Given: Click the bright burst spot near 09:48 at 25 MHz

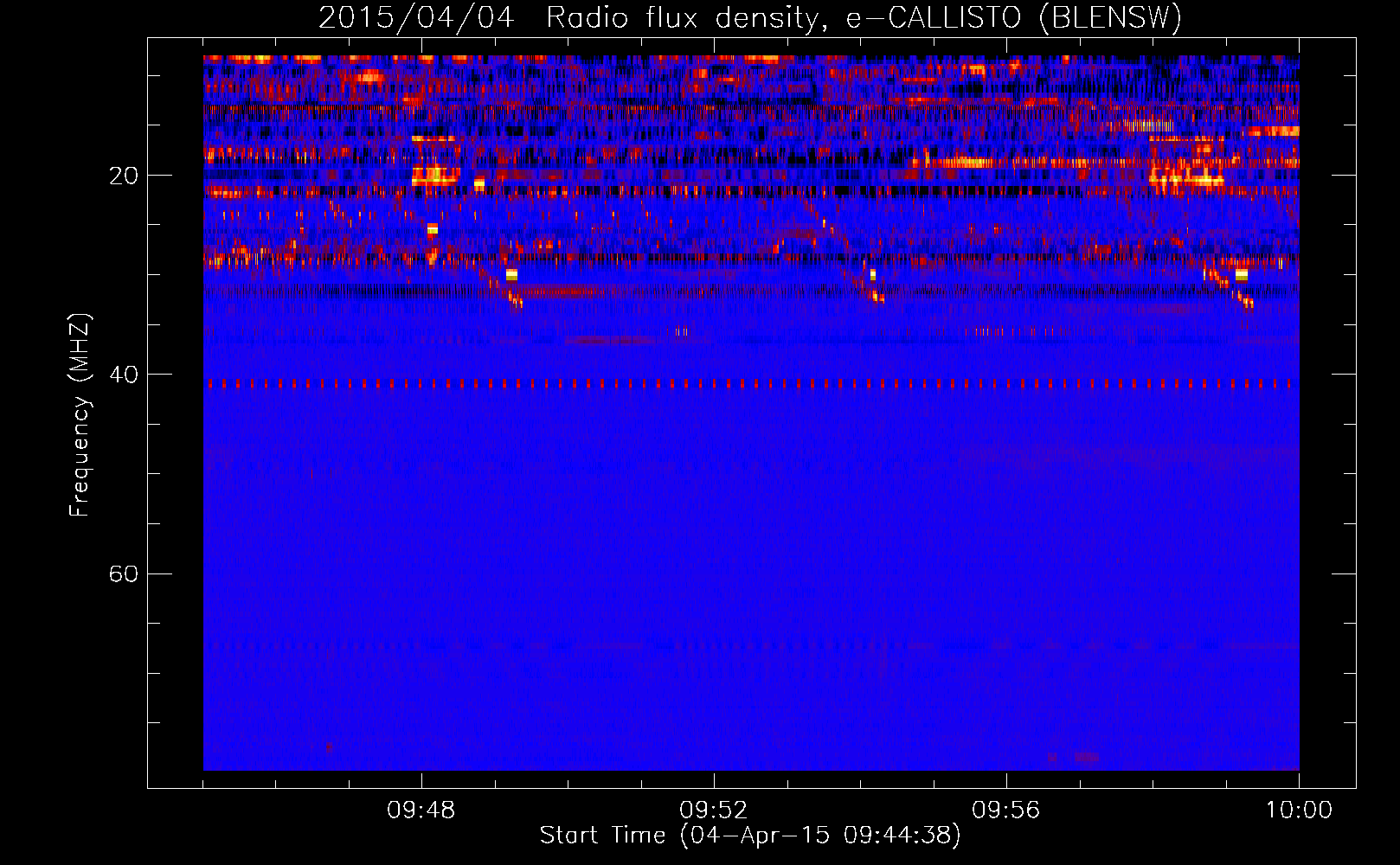Looking at the screenshot, I should point(432,229).
